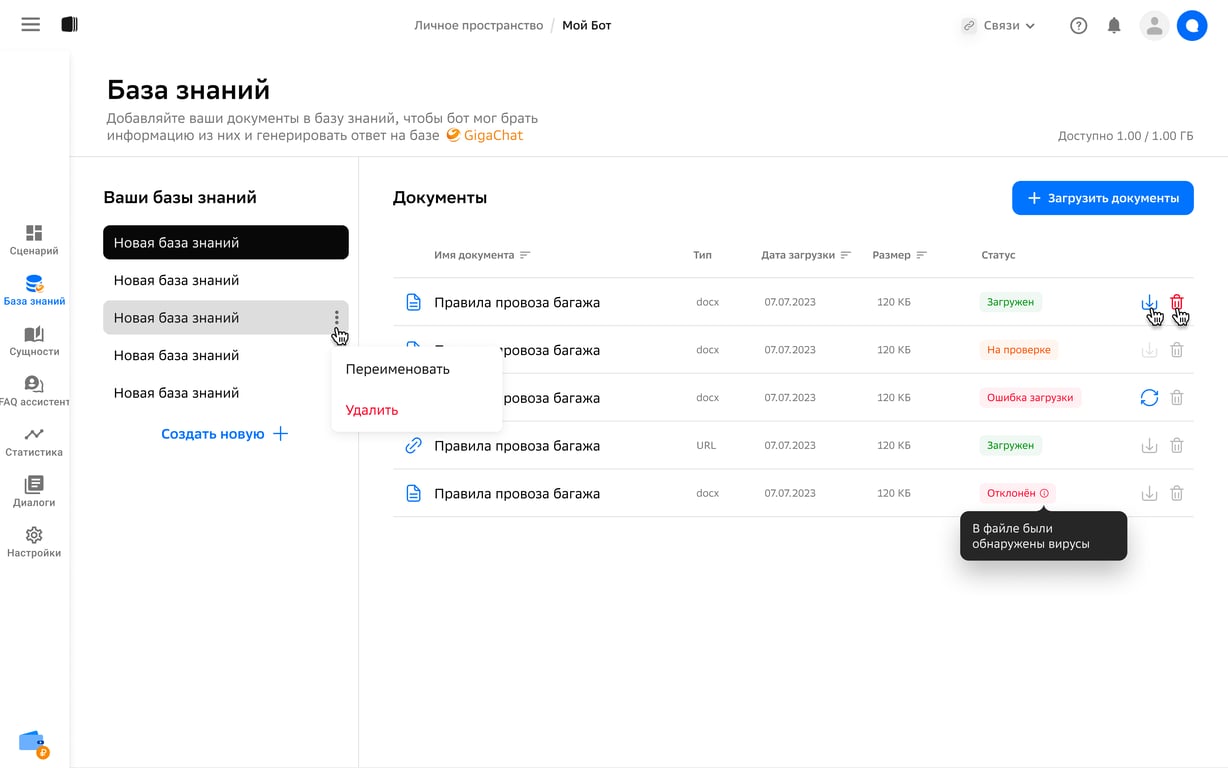Open the notifications bell
Screen dimensions: 1228x768
coord(1114,26)
